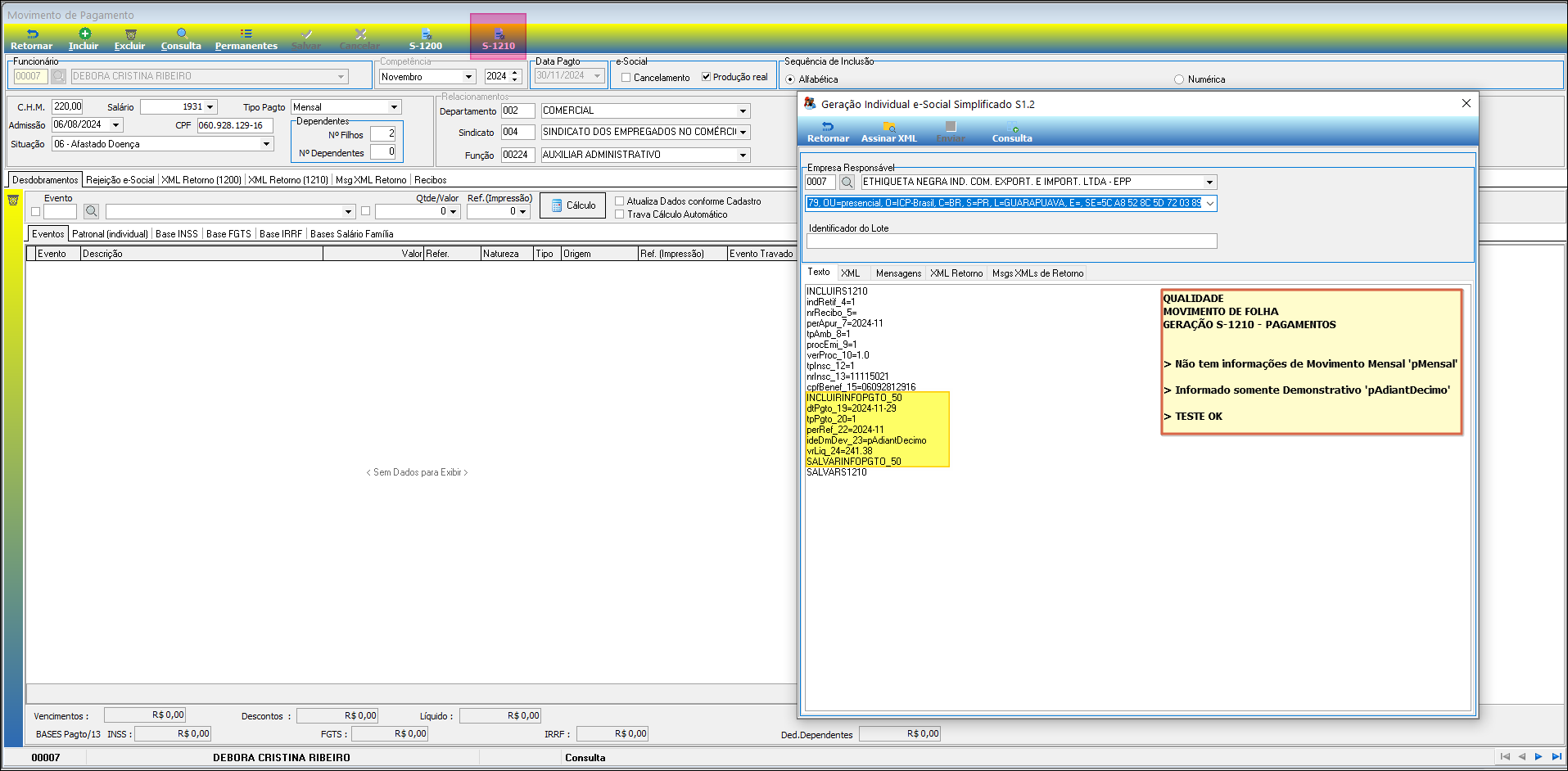This screenshot has width=1568, height=771.
Task: Open the Situação Afastado Doença dropdown
Action: (266, 144)
